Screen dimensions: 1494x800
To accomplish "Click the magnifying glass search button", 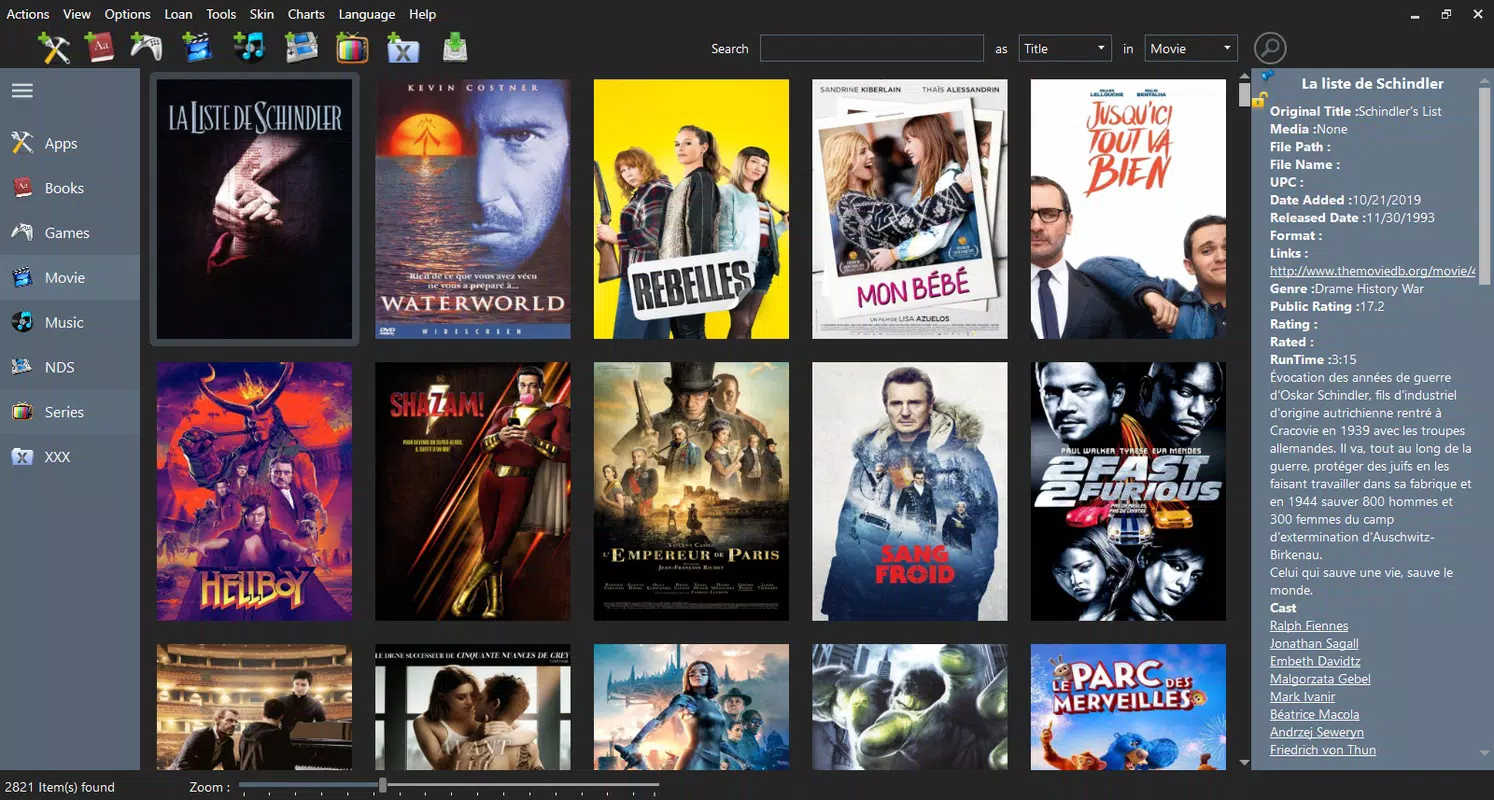I will (x=1270, y=48).
